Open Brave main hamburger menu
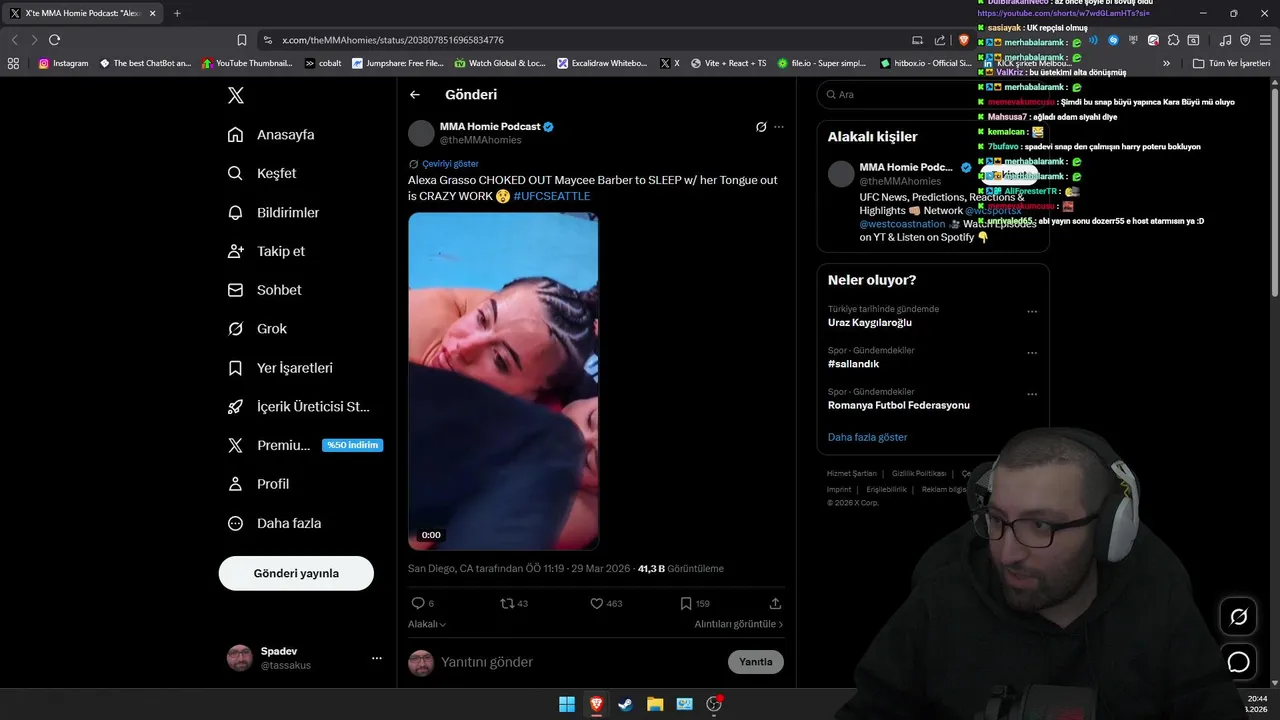This screenshot has height=720, width=1280. pyautogui.click(x=1264, y=40)
